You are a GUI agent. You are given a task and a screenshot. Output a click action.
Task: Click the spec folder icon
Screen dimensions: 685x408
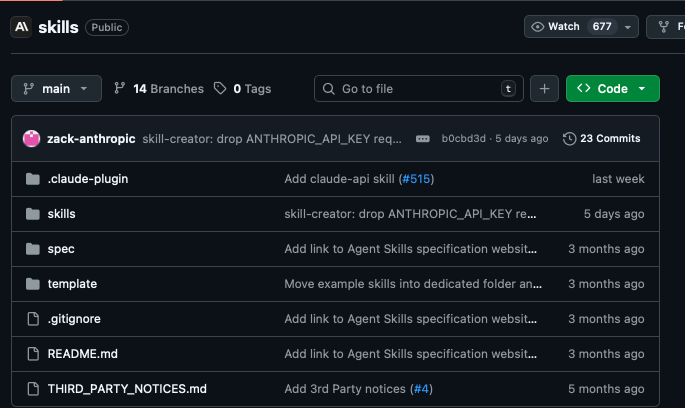(33, 249)
